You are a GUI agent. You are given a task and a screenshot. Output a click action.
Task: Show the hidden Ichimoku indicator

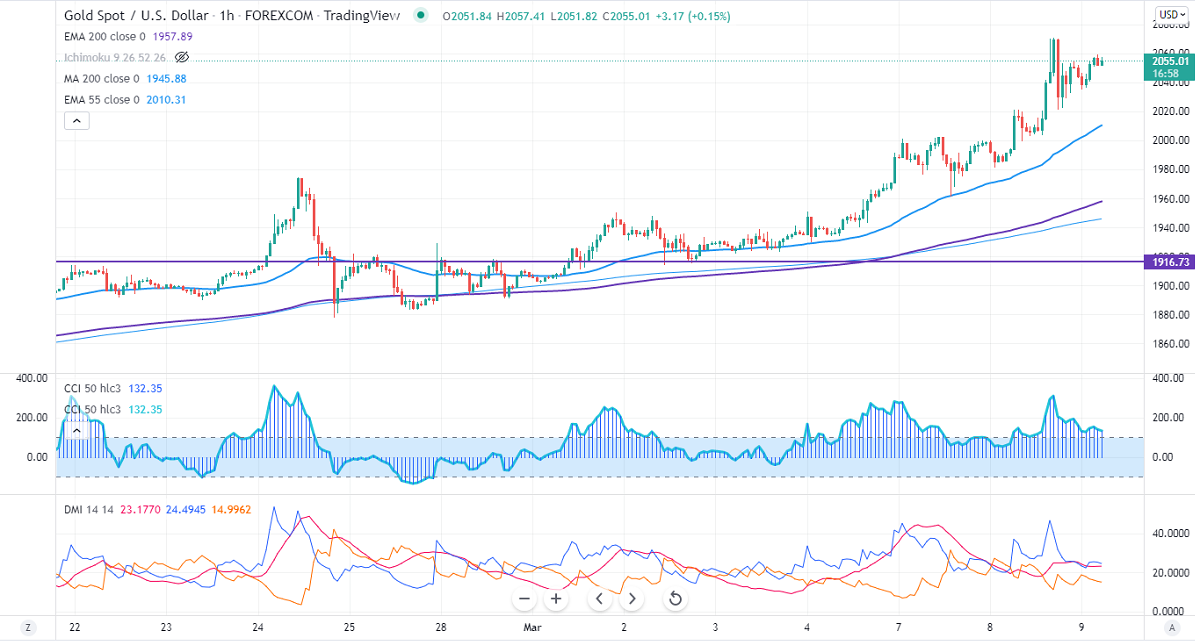coord(182,58)
